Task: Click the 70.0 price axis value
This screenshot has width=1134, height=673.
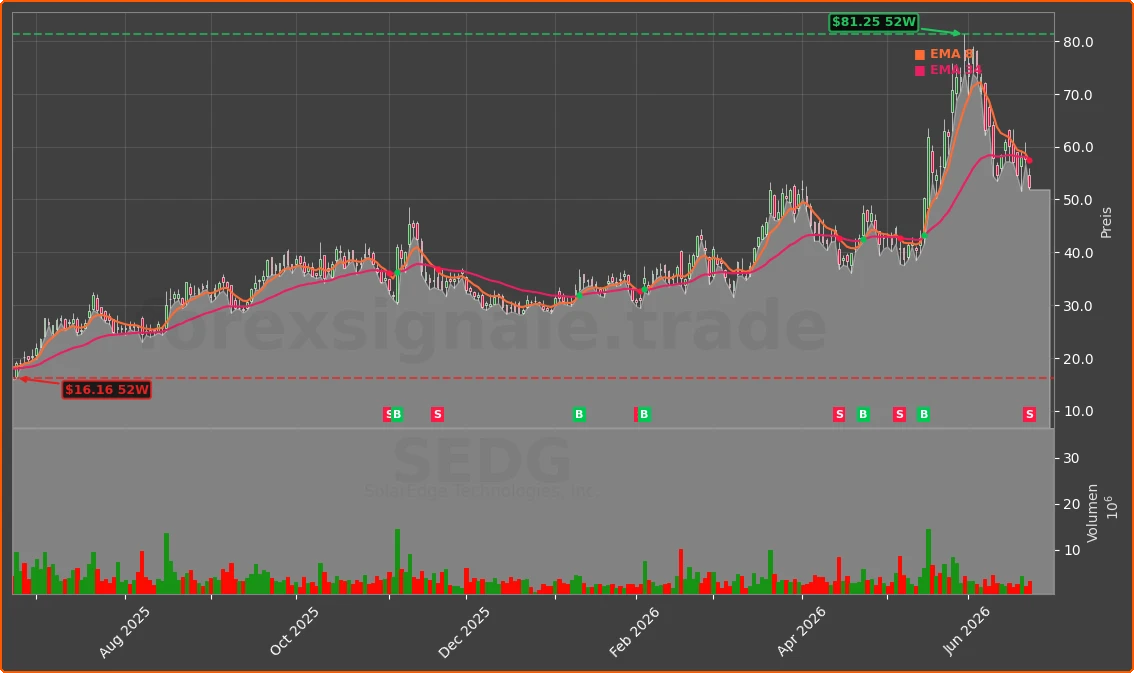Action: tap(1078, 95)
